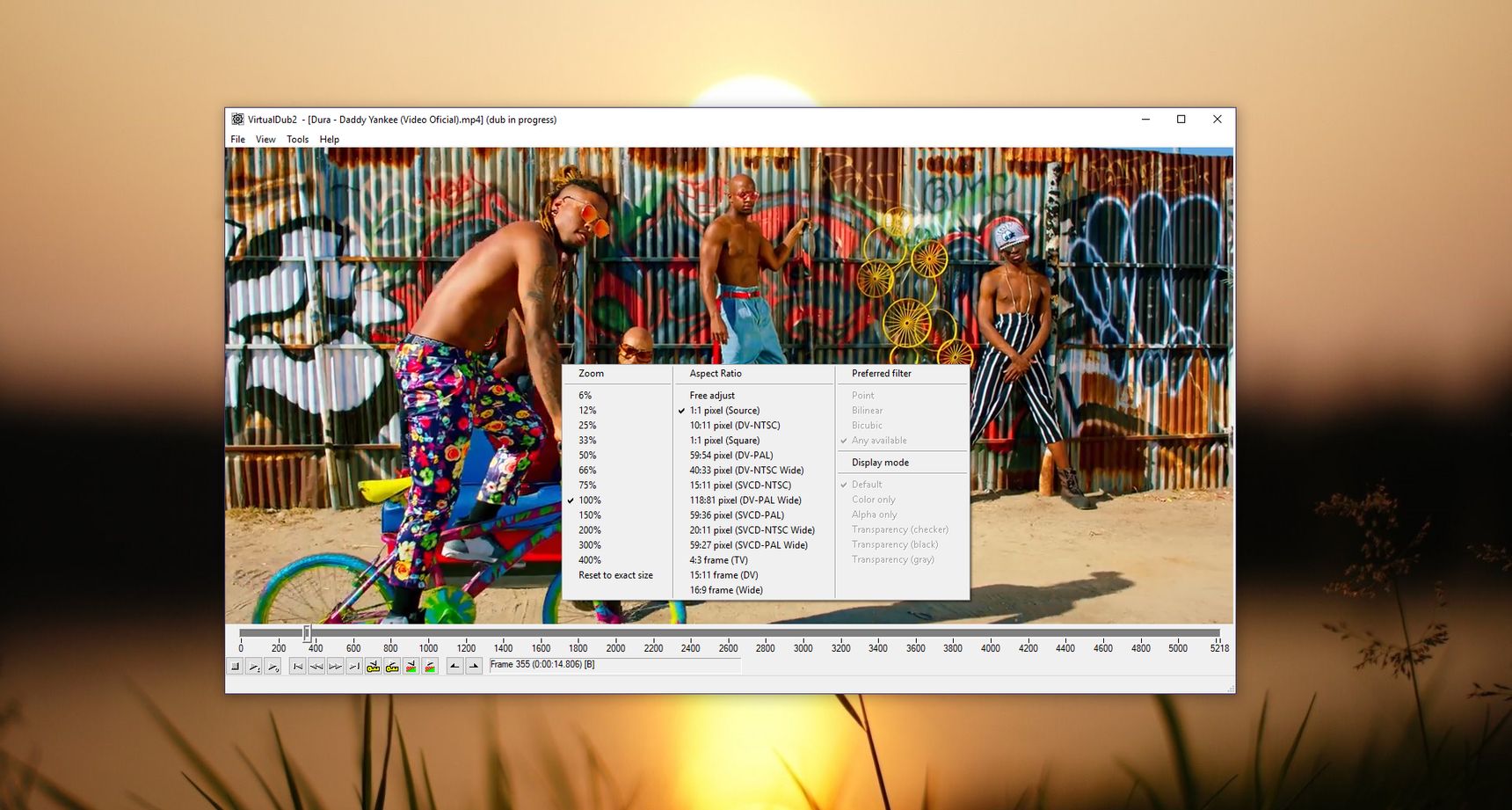
Task: Click the timeline position slider thumb
Action: click(307, 633)
